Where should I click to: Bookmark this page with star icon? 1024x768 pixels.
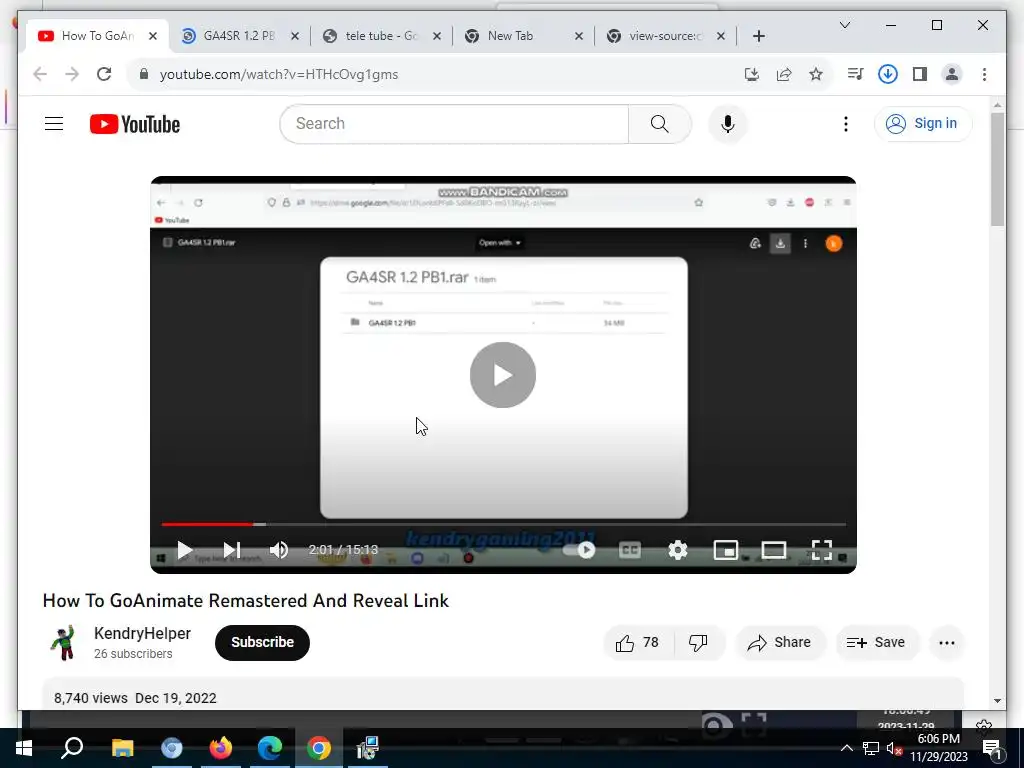(x=816, y=74)
